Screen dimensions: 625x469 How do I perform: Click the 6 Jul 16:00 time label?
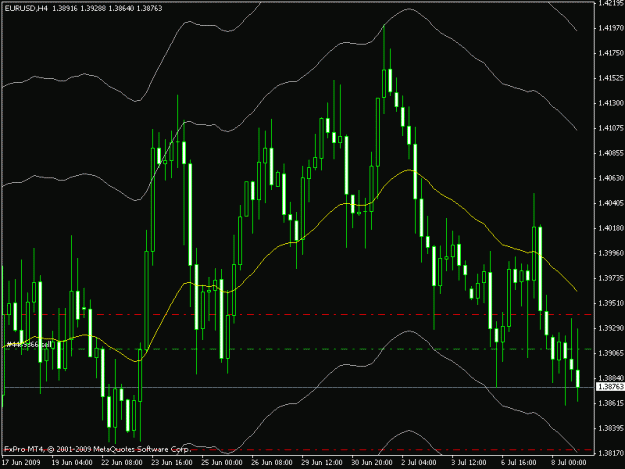(519, 463)
